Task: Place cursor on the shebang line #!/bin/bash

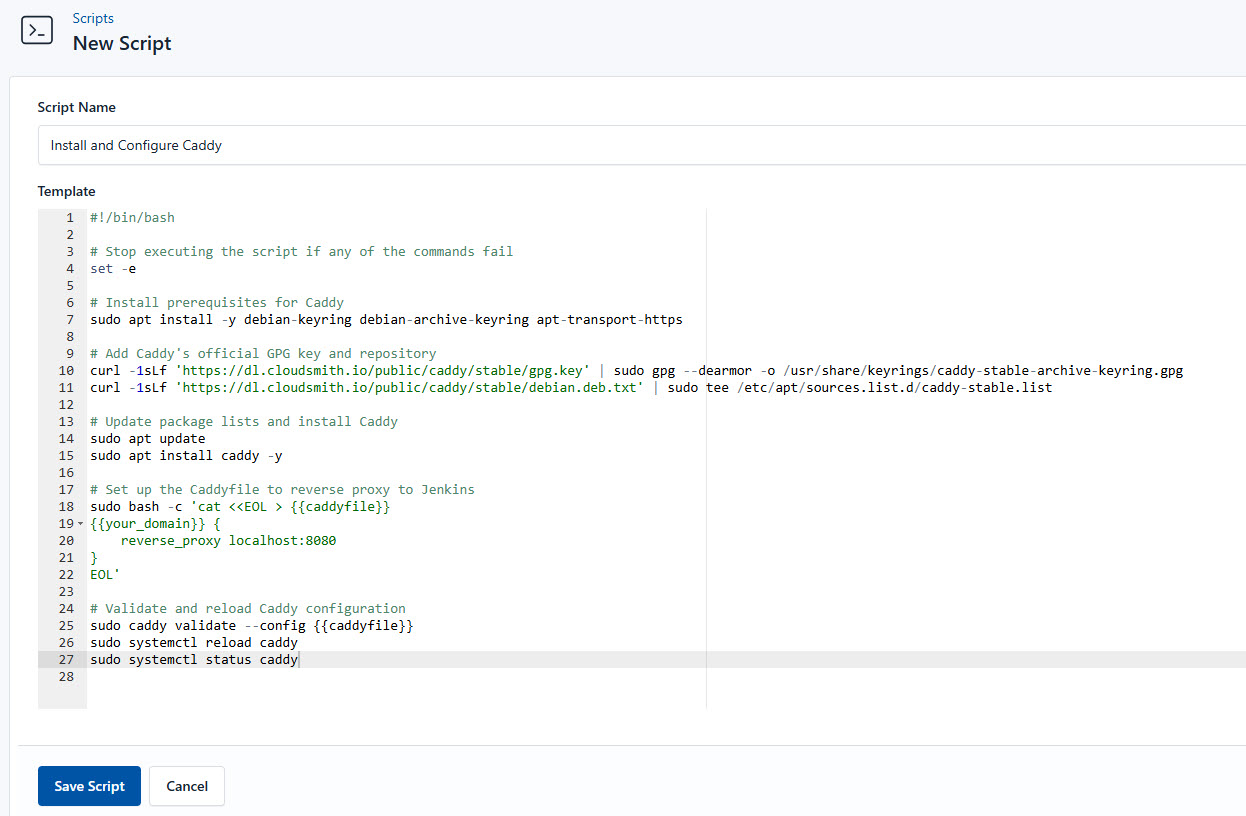Action: click(x=133, y=217)
